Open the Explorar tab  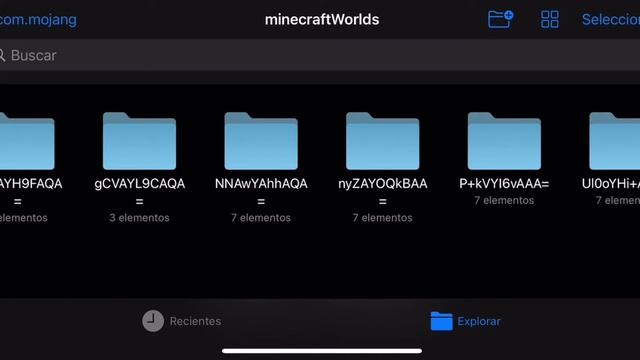pos(466,321)
